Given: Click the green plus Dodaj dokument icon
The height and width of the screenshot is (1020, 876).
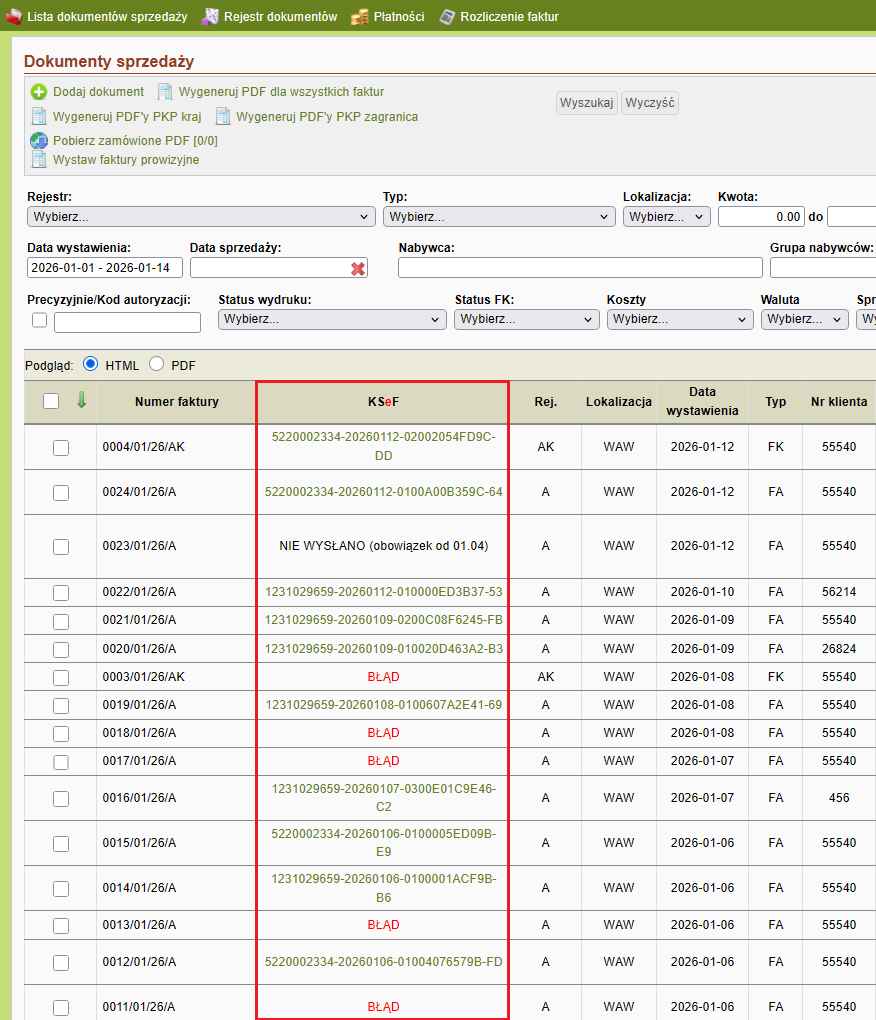Looking at the screenshot, I should [39, 92].
